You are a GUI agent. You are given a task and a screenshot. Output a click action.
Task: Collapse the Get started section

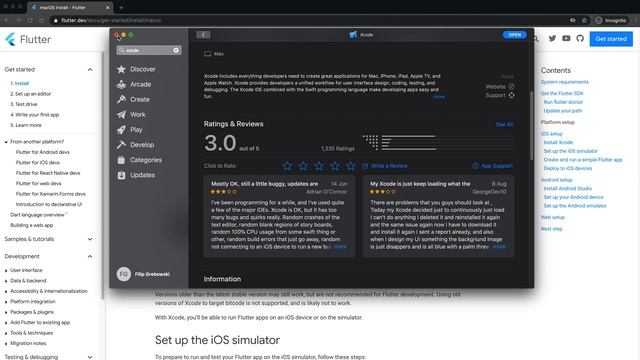click(x=90, y=70)
